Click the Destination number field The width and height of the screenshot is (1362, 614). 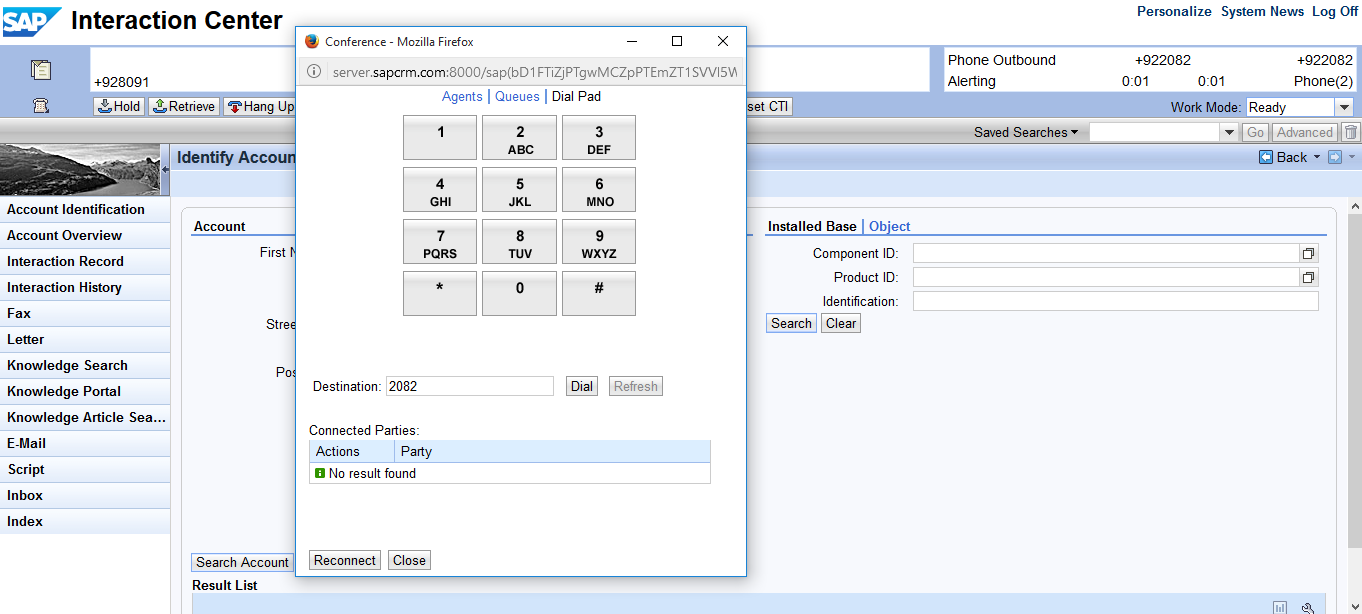coord(469,386)
